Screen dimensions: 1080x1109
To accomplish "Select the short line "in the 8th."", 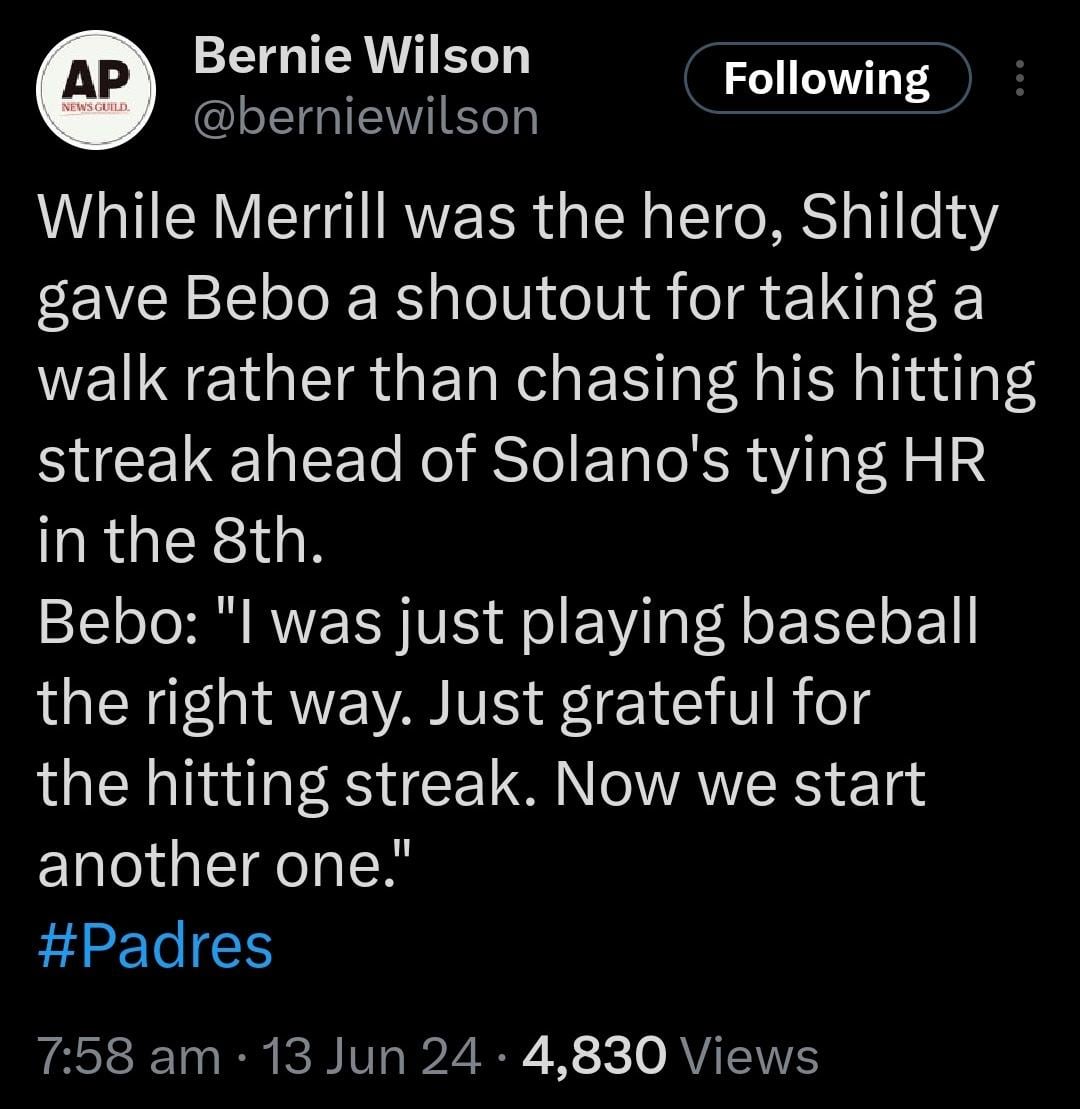I will click(x=180, y=541).
